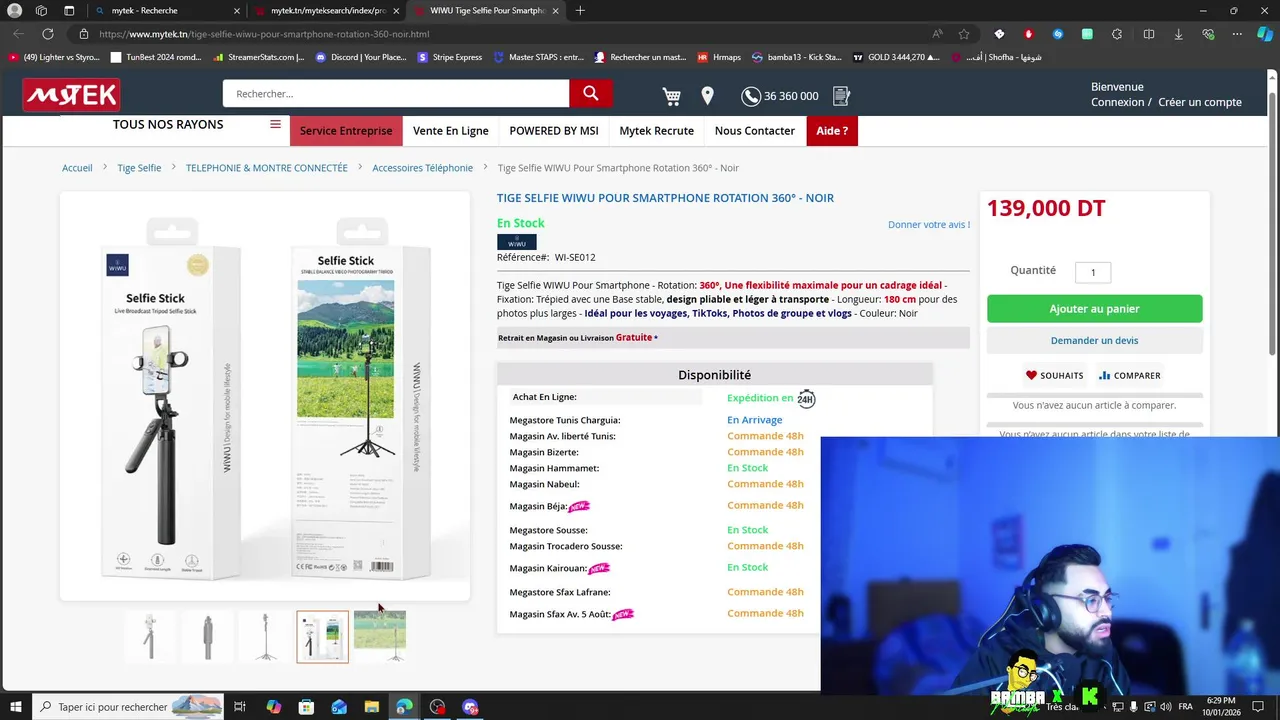Click the address bar URL
Screen dimensions: 1280x720
(x=264, y=34)
